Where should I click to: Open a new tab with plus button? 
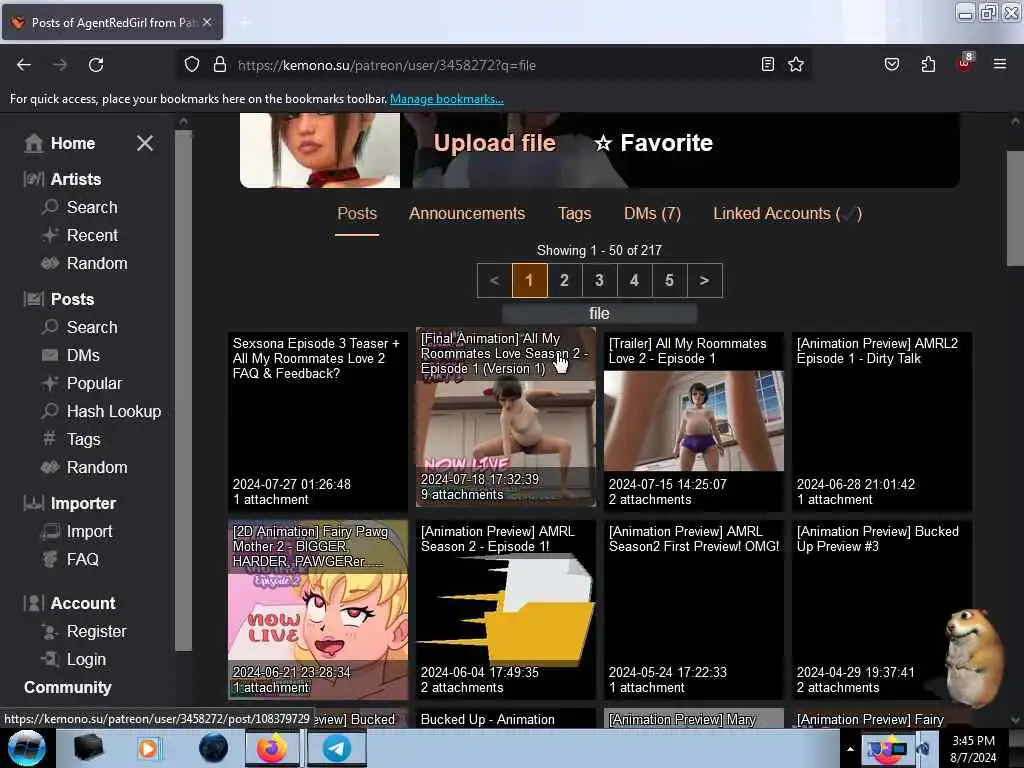pos(245,23)
